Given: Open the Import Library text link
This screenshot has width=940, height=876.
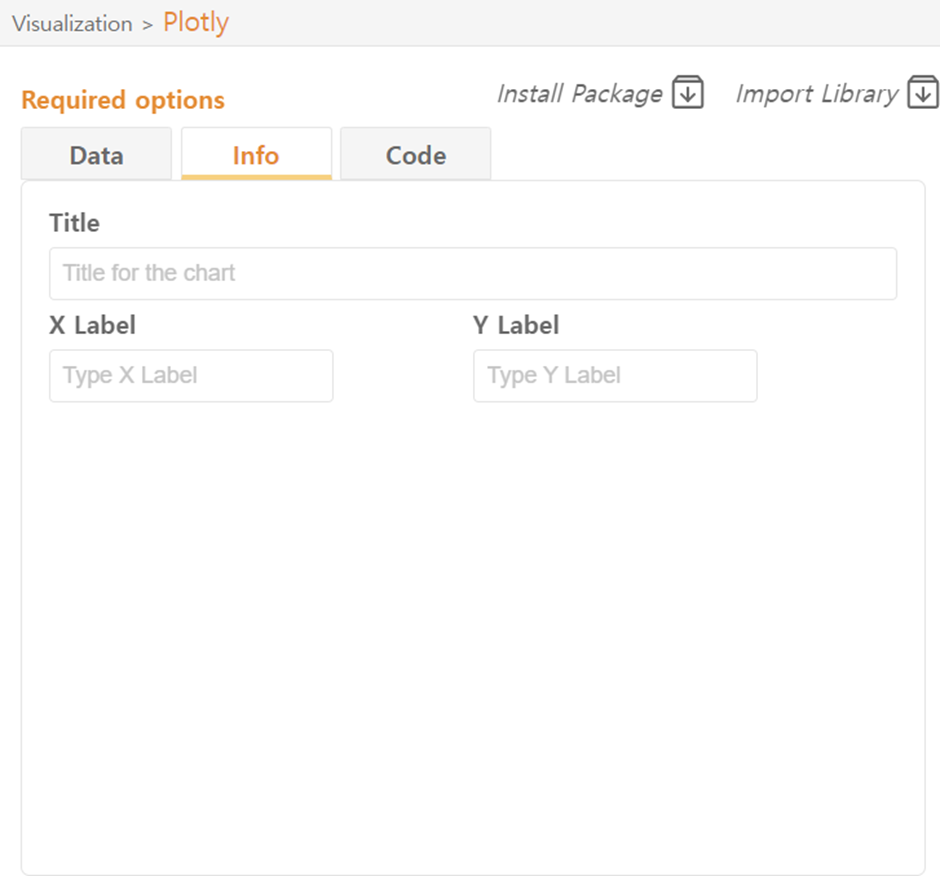Looking at the screenshot, I should [x=816, y=94].
